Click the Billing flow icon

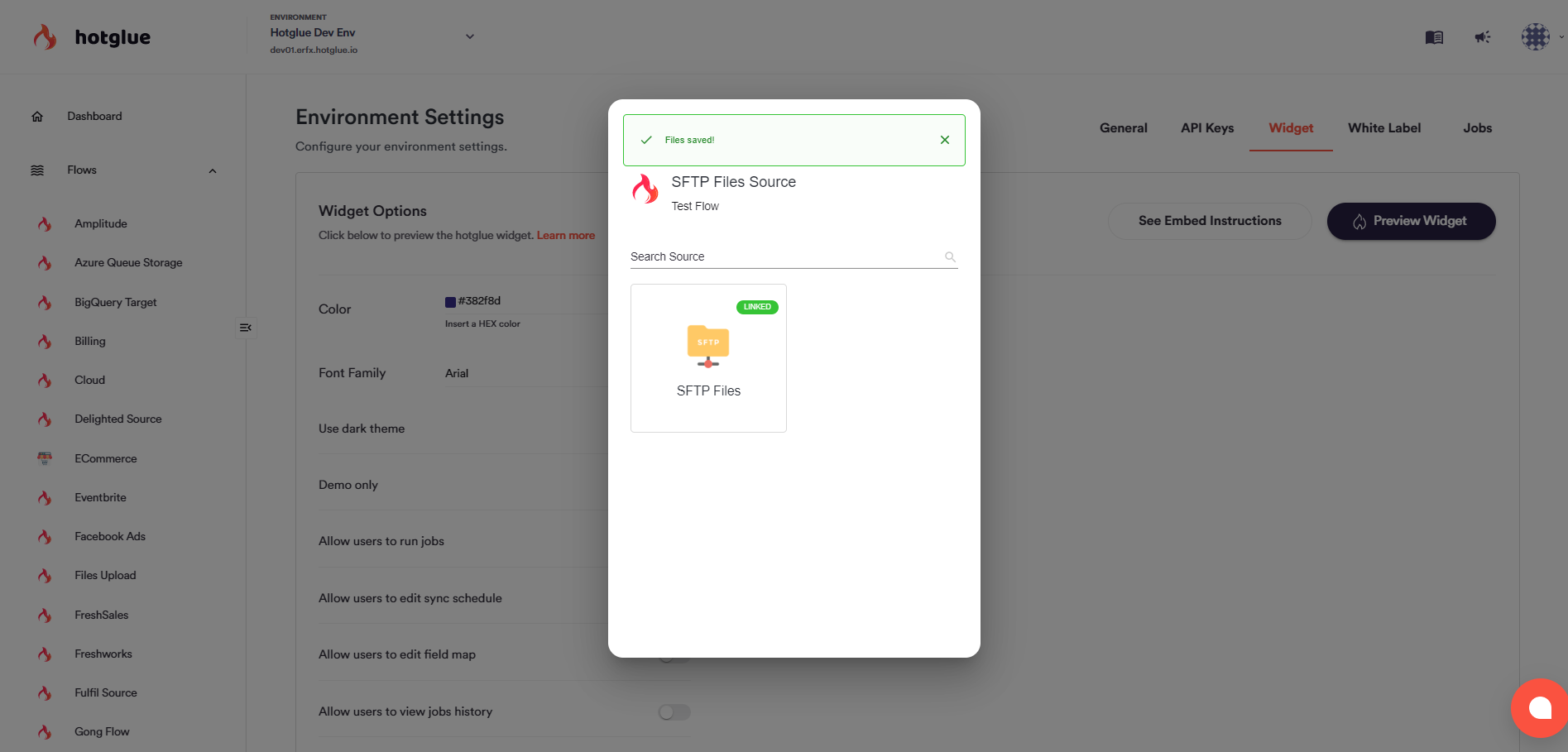45,342
